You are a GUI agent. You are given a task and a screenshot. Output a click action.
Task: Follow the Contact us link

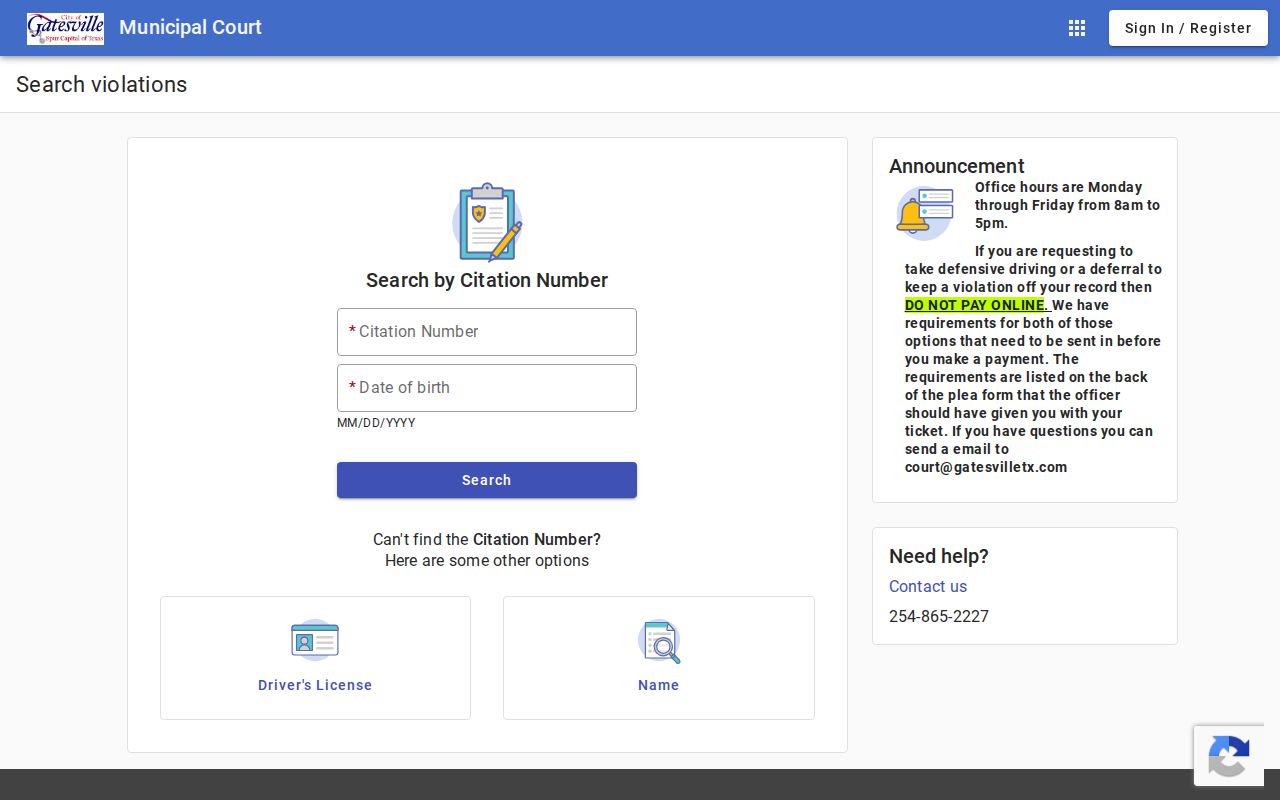928,586
